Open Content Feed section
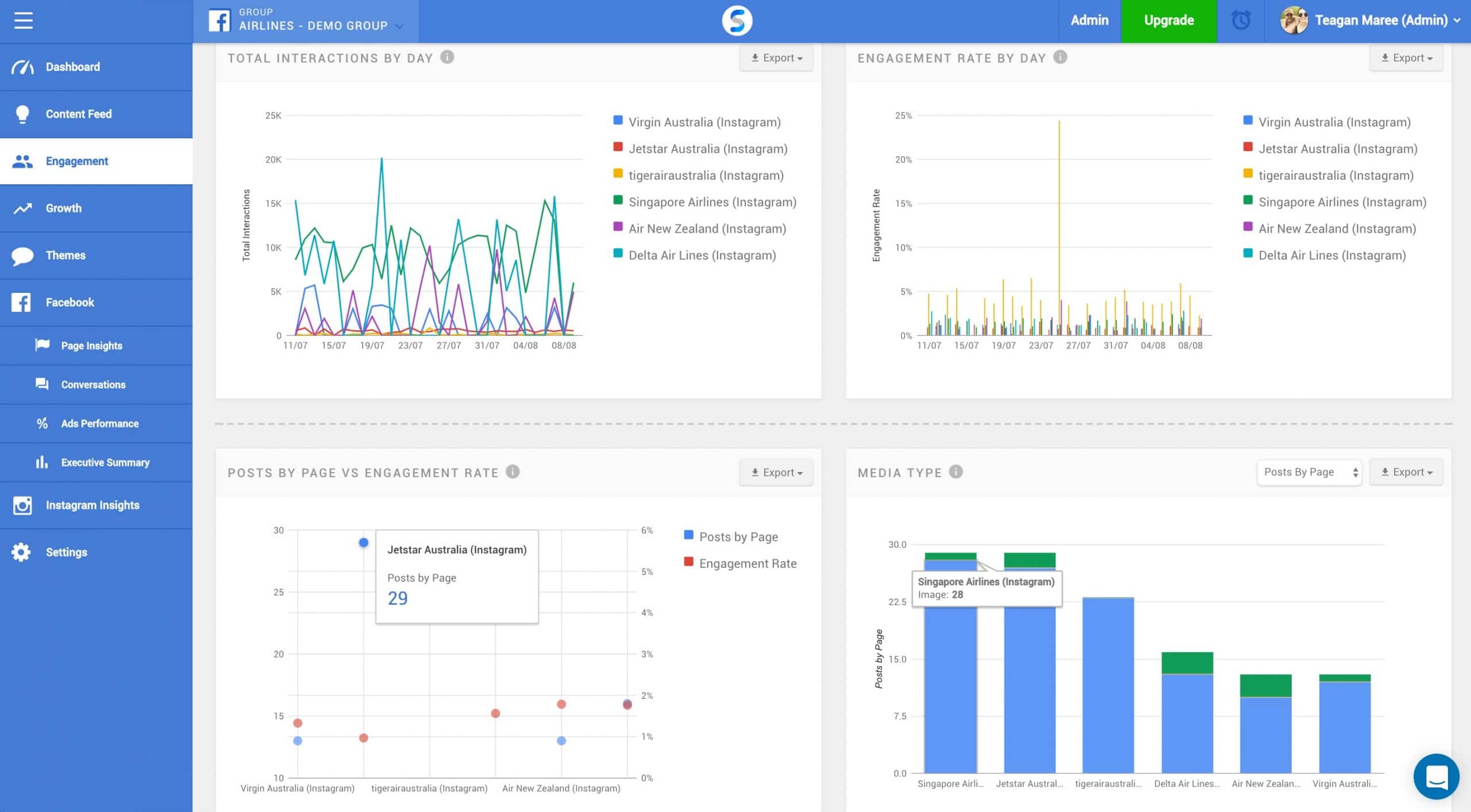Viewport: 1471px width, 812px height. coord(96,114)
